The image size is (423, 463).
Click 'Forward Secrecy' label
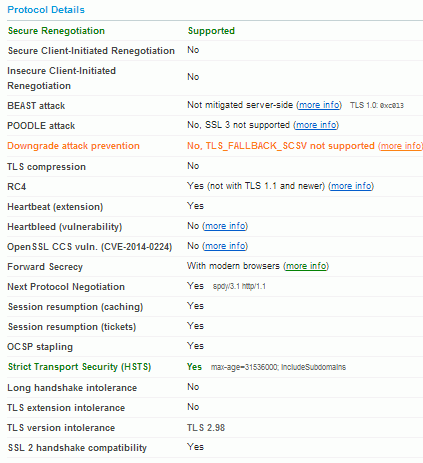tap(45, 267)
